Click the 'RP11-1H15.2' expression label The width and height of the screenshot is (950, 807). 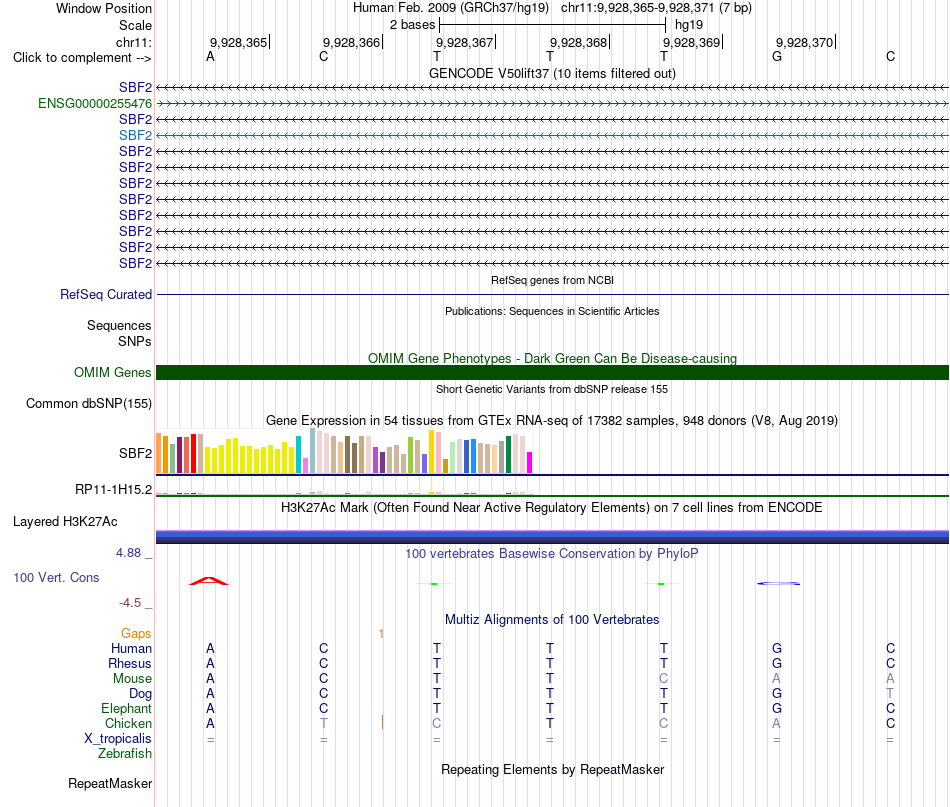tap(113, 490)
